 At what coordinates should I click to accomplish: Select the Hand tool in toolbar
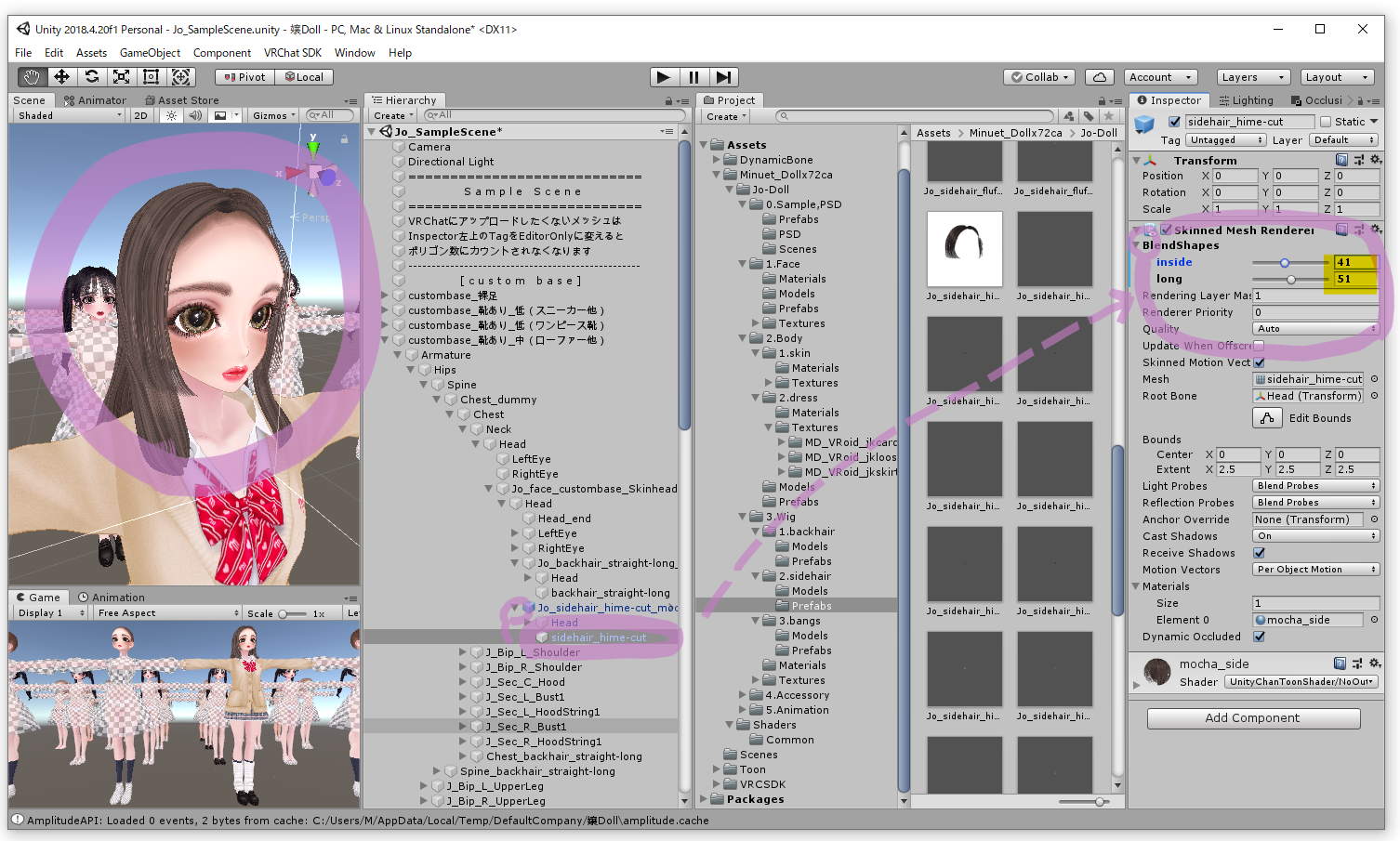32,77
